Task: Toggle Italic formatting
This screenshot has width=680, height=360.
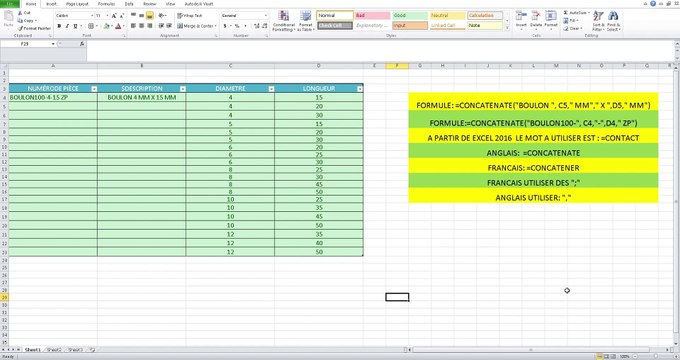Action: click(x=67, y=26)
